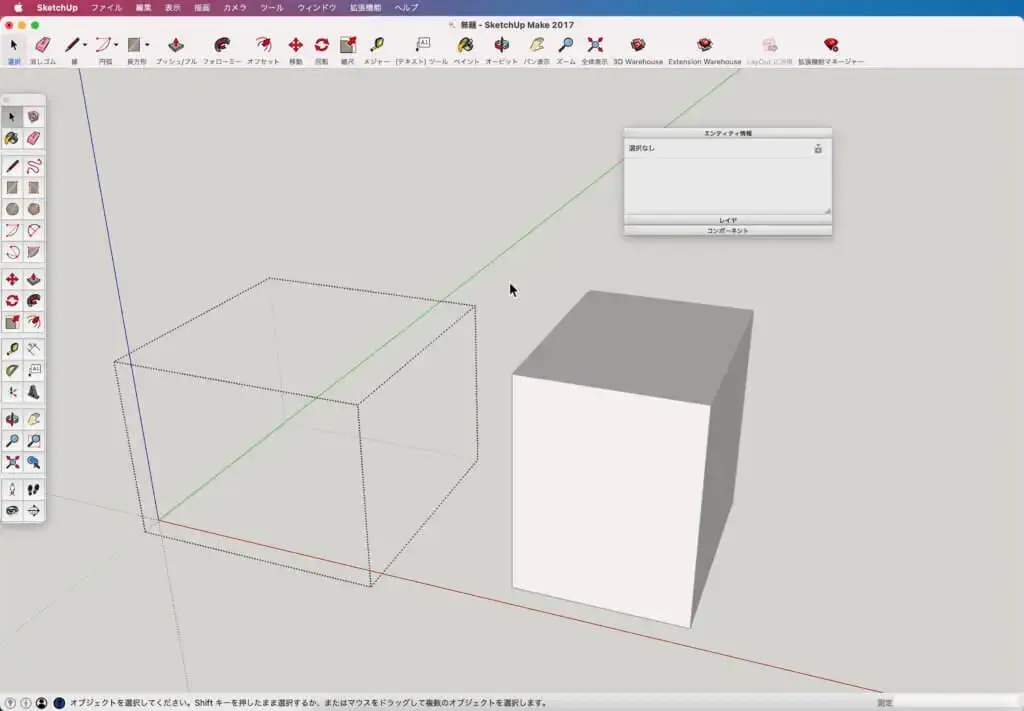Screen dimensions: 1024x711
Task: Click the user account icon in status bar
Action: pos(41,703)
